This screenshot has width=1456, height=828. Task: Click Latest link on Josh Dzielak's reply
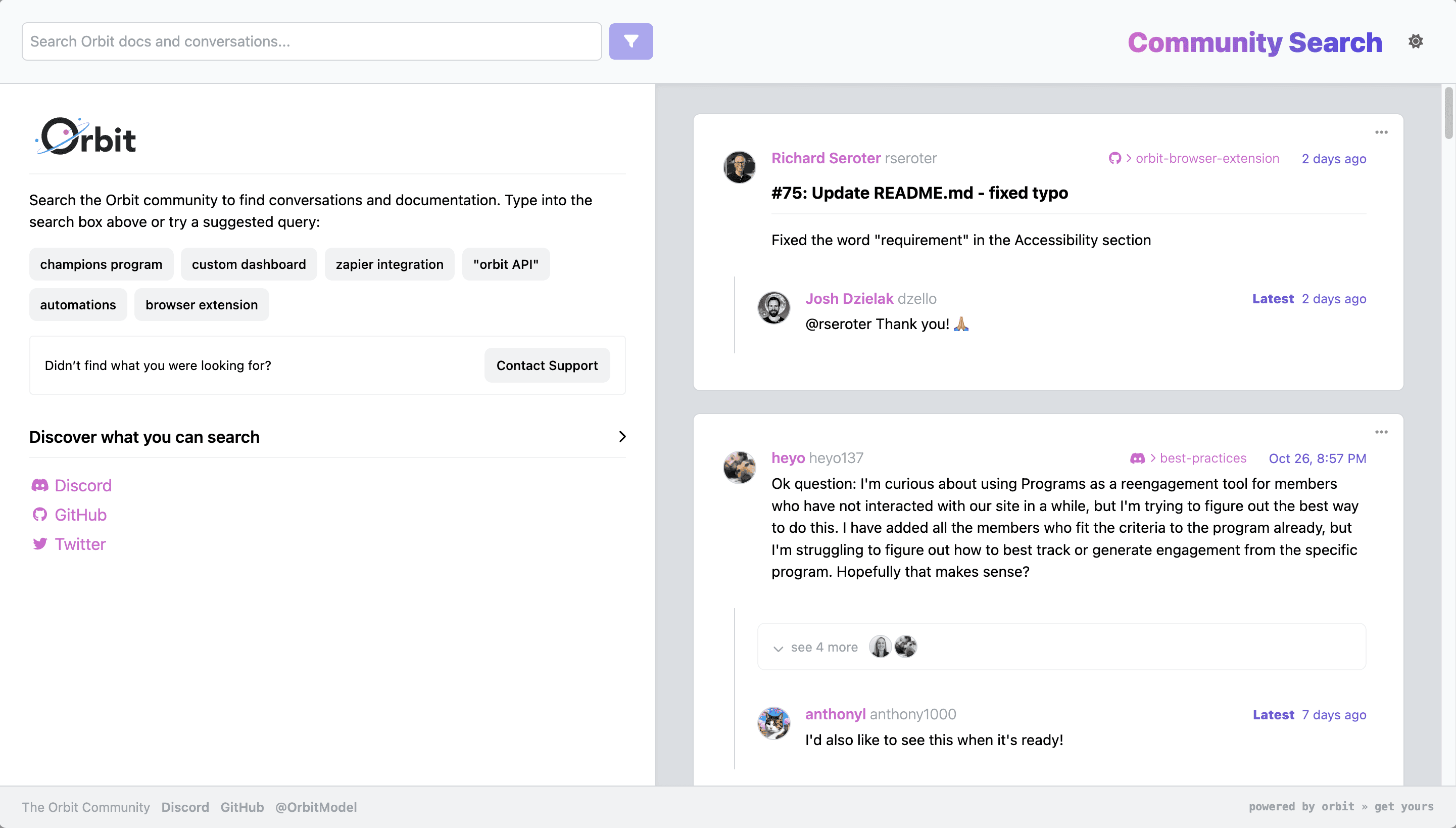pos(1273,299)
